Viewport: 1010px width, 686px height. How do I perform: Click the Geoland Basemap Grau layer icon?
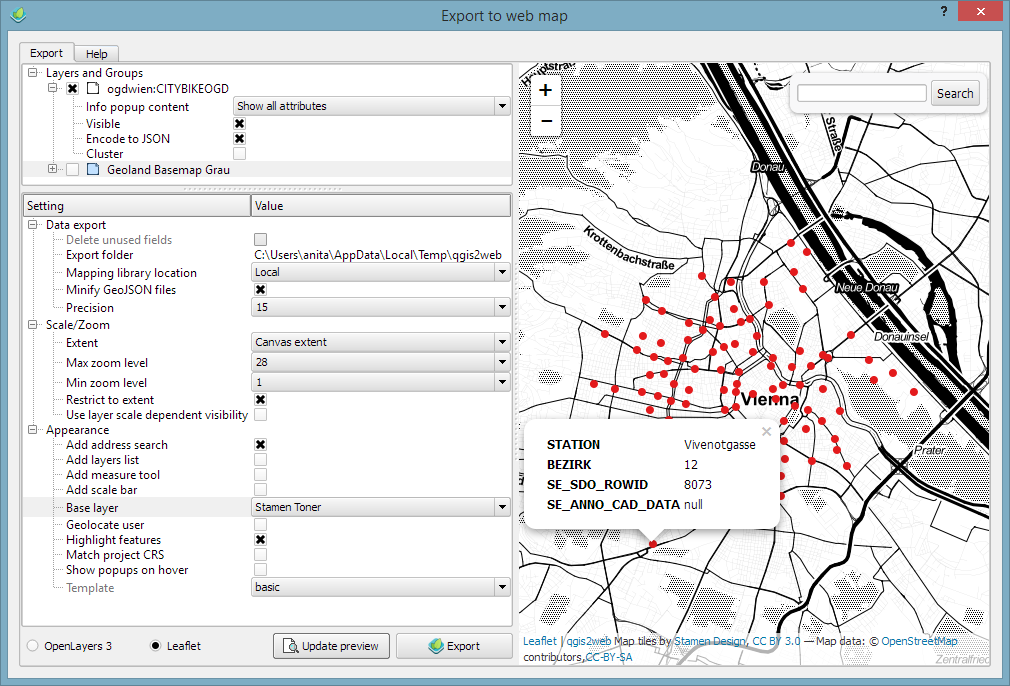point(93,170)
